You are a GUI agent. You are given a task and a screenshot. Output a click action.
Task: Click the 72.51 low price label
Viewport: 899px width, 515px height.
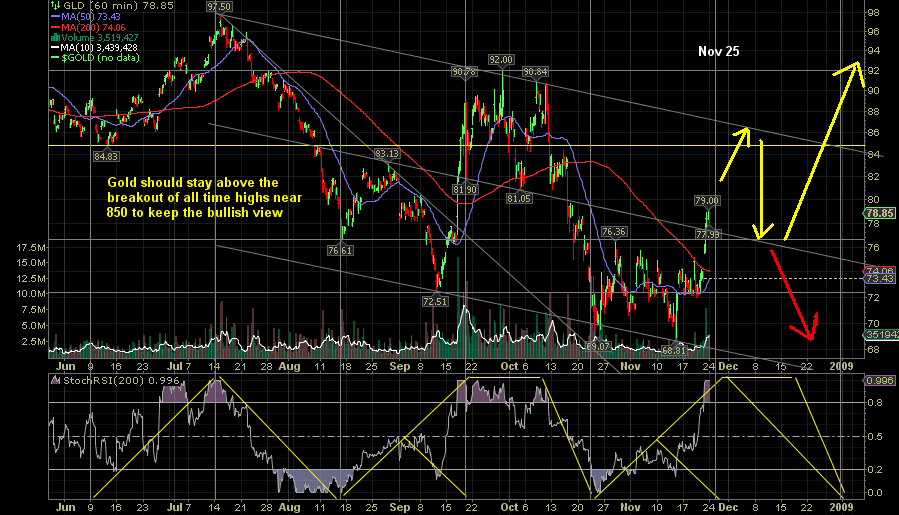435,301
